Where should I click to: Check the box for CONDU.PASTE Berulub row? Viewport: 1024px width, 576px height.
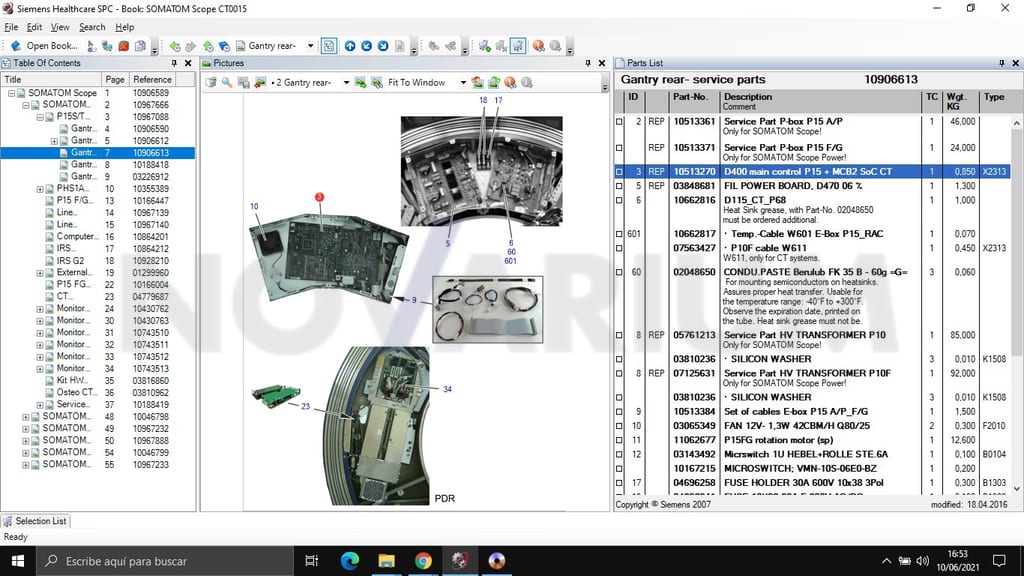coord(619,272)
